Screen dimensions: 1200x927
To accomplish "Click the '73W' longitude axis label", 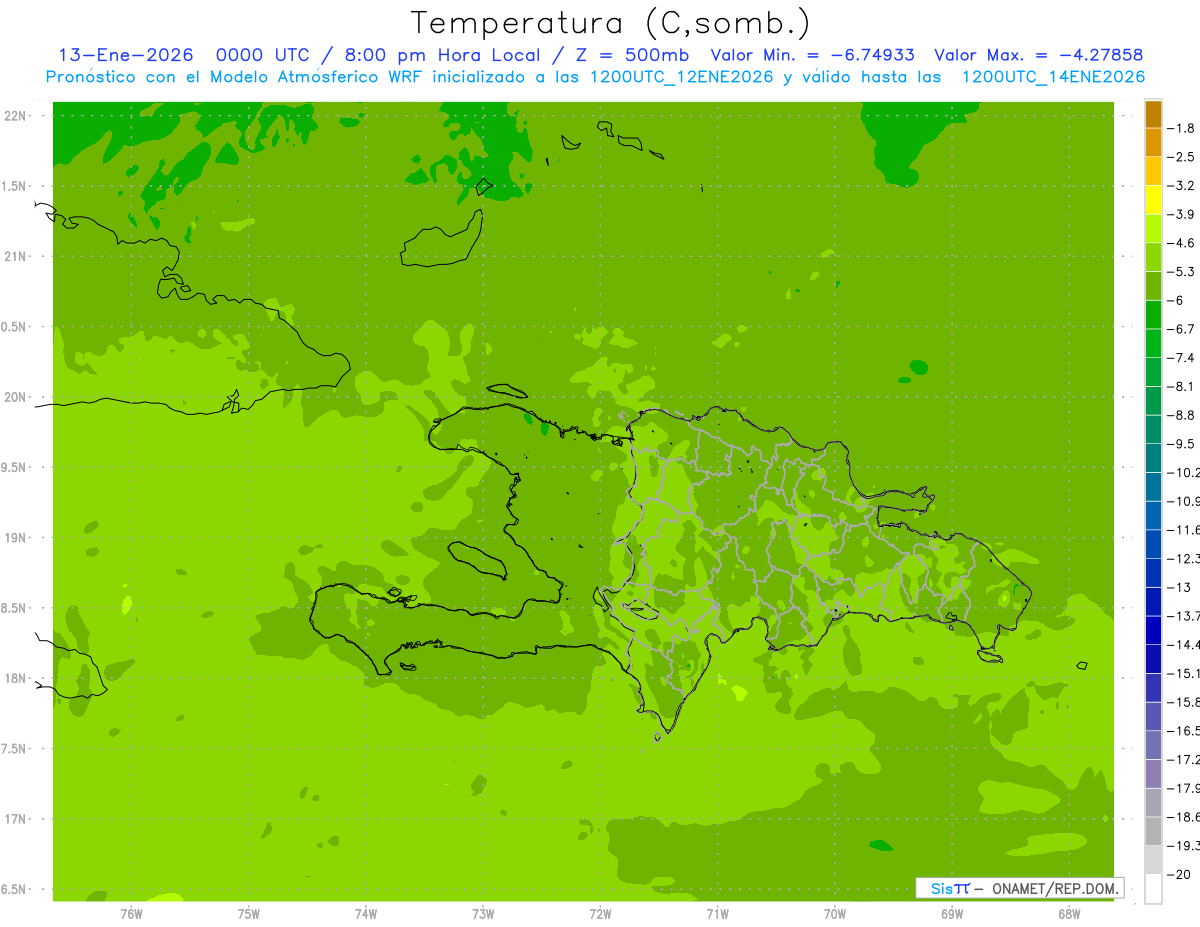I will [483, 913].
